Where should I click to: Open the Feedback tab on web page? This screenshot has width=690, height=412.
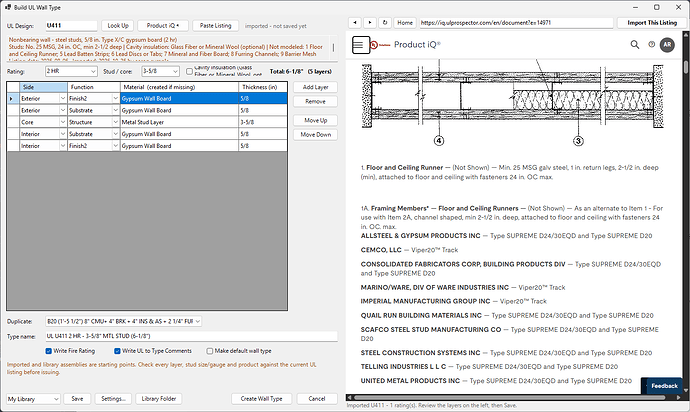coord(664,386)
